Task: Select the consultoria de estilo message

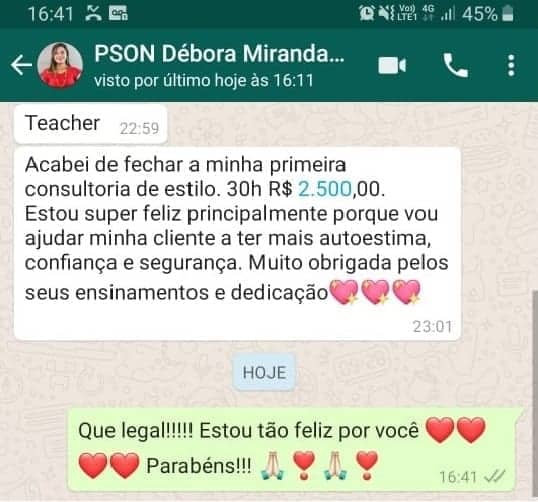Action: pos(237,244)
